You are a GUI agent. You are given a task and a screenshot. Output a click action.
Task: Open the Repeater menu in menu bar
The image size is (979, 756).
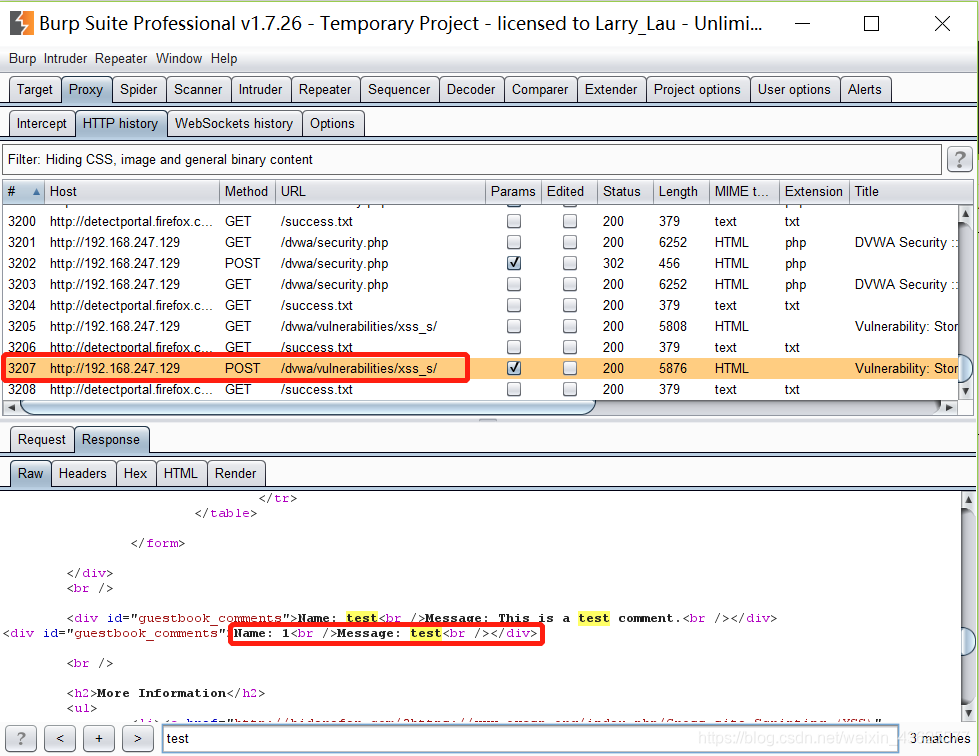(x=121, y=59)
